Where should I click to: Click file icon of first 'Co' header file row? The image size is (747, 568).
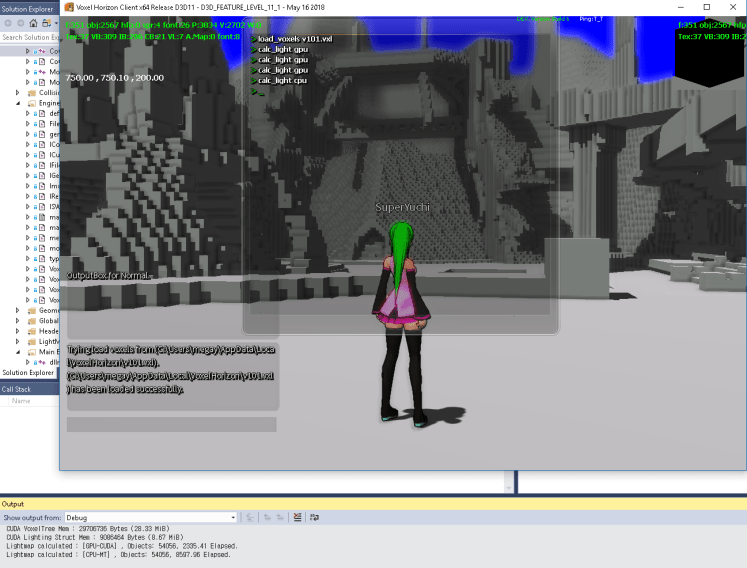pyautogui.click(x=42, y=61)
